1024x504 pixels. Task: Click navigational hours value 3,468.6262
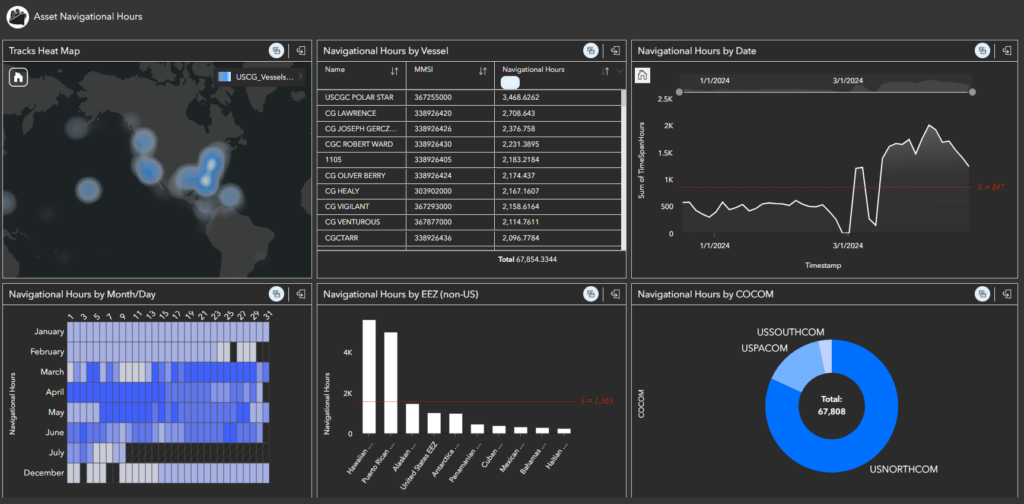coord(520,97)
